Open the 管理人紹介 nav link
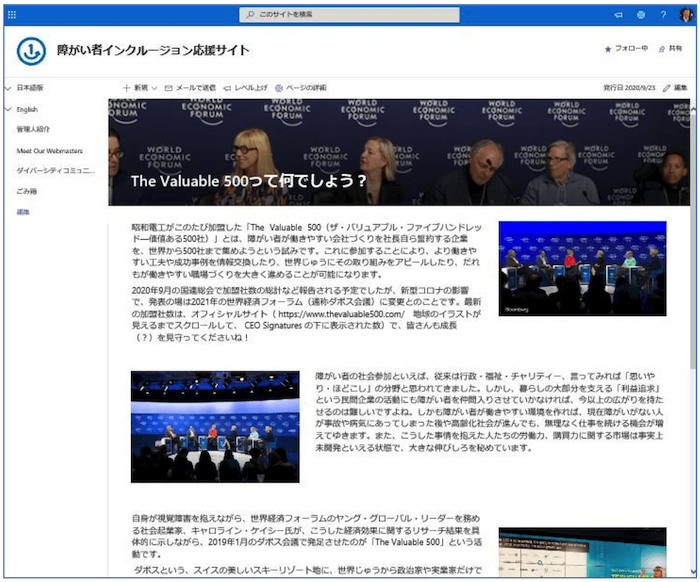Viewport: 700px width, 582px height. pyautogui.click(x=33, y=129)
